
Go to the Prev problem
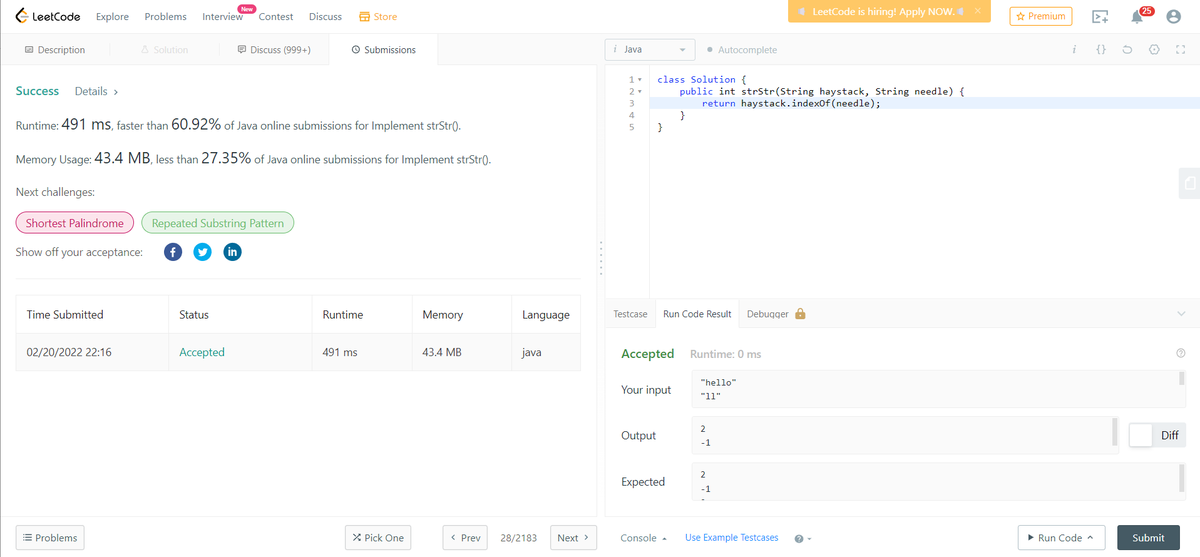click(x=465, y=537)
